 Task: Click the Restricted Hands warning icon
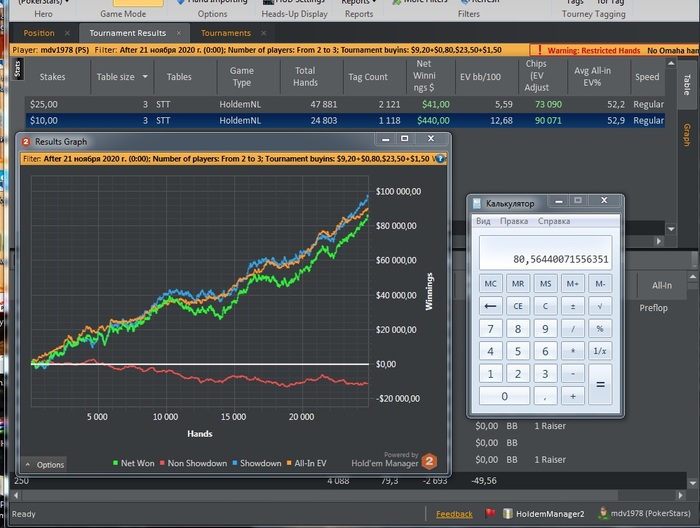click(x=540, y=50)
